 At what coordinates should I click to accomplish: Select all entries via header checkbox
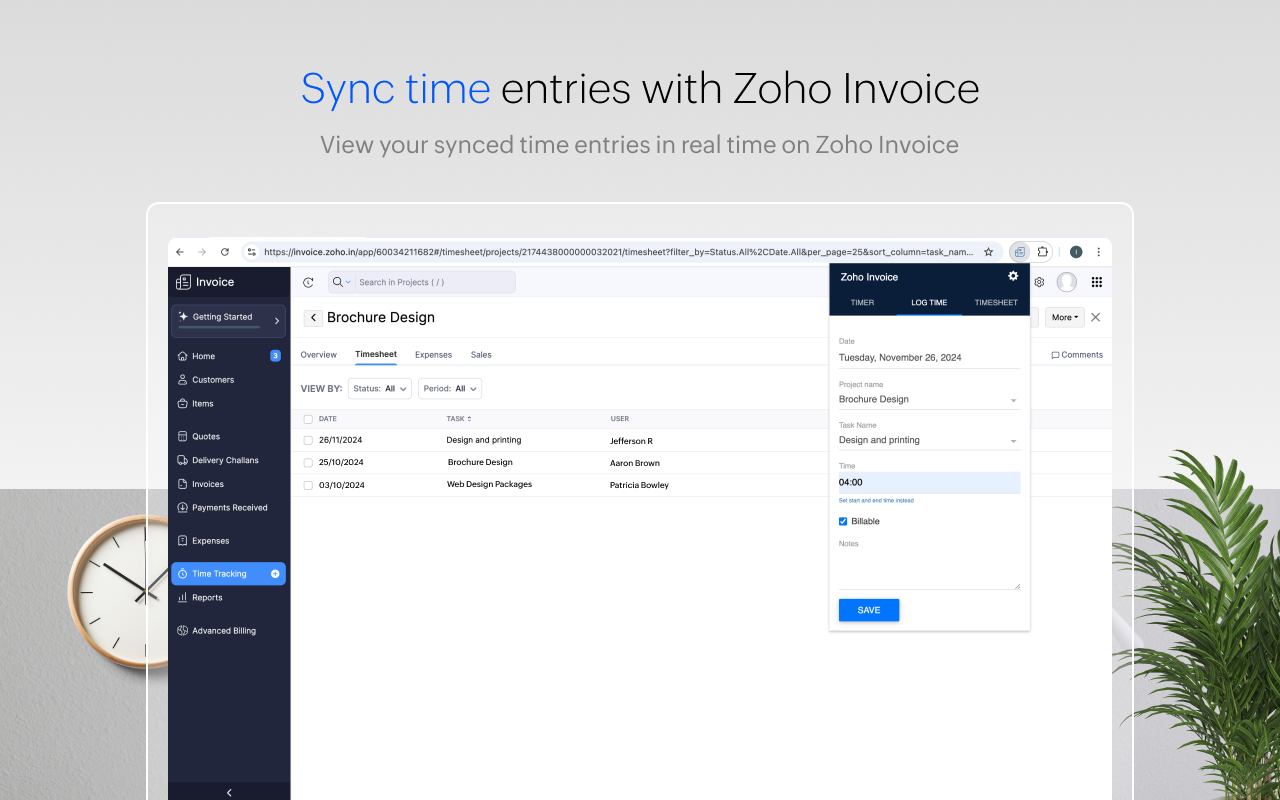coord(308,419)
